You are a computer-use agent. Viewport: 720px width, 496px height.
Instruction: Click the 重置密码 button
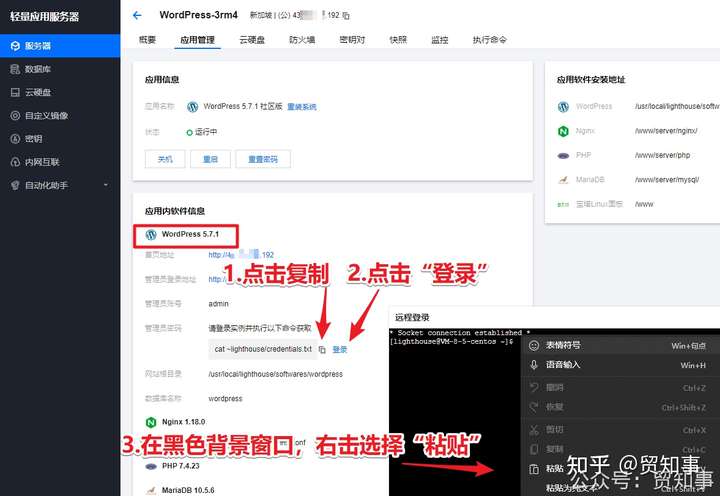click(263, 159)
